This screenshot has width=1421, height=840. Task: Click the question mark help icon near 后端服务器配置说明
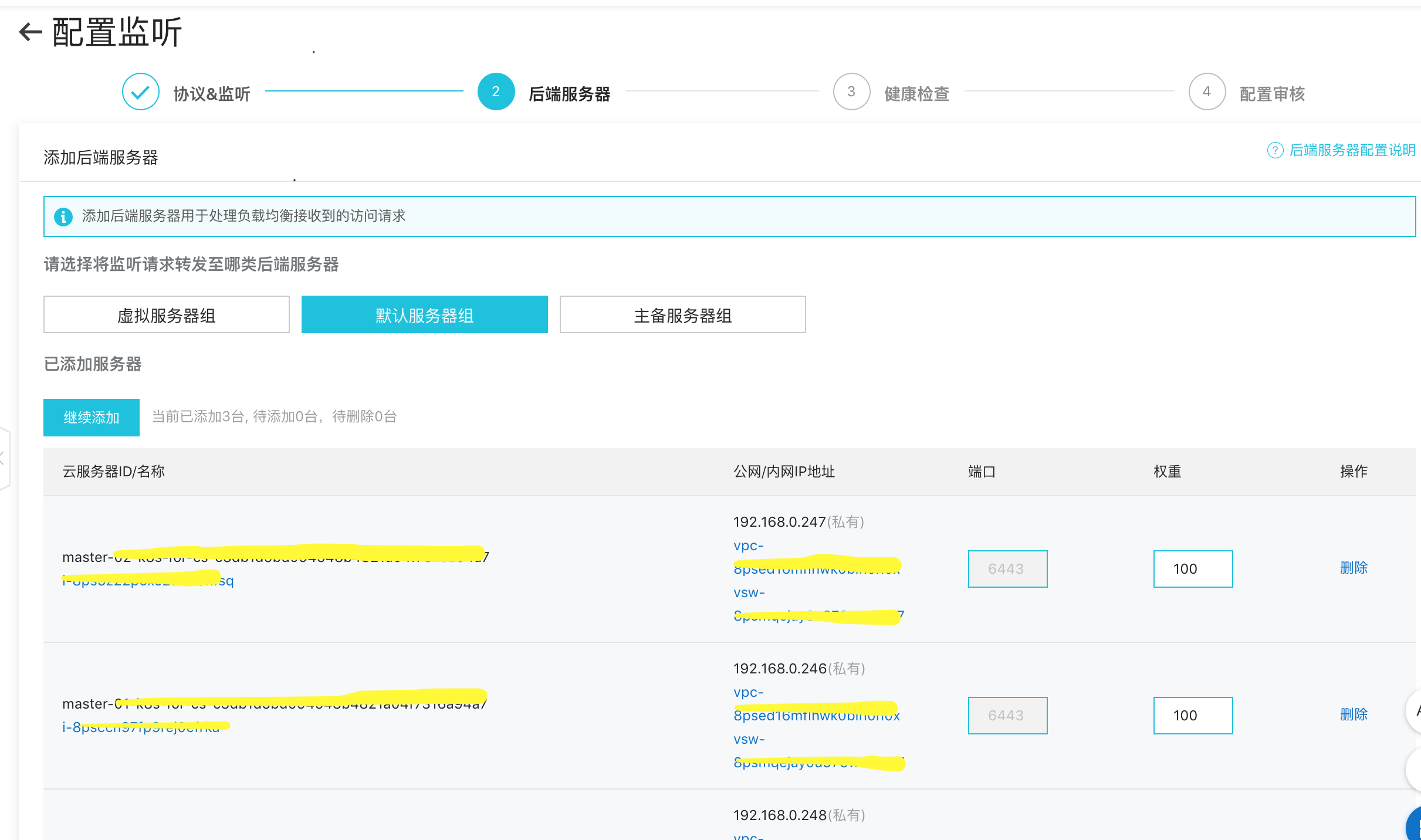coord(1275,150)
